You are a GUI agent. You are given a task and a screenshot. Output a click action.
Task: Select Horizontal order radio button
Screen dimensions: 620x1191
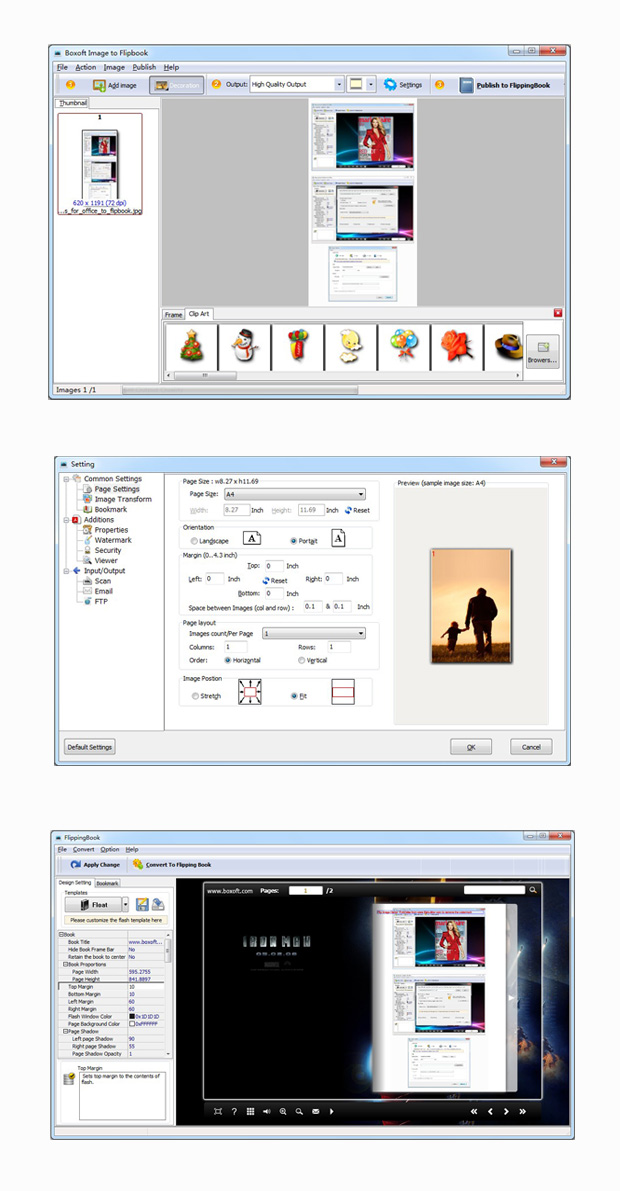pos(227,661)
